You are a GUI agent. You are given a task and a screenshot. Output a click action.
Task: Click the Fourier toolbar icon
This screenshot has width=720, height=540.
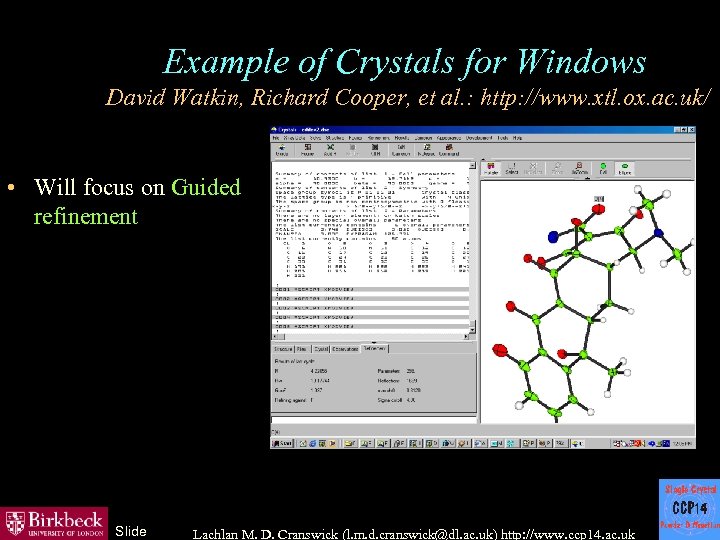coord(307,150)
